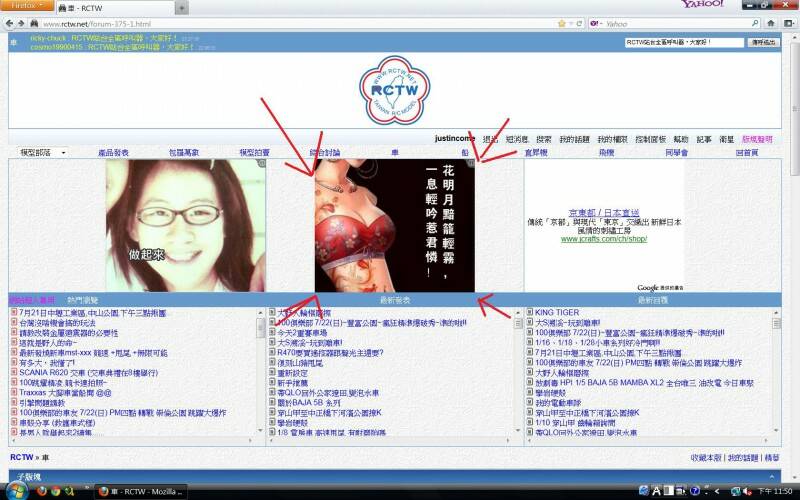Go back with the browser back arrow

click(x=9, y=23)
